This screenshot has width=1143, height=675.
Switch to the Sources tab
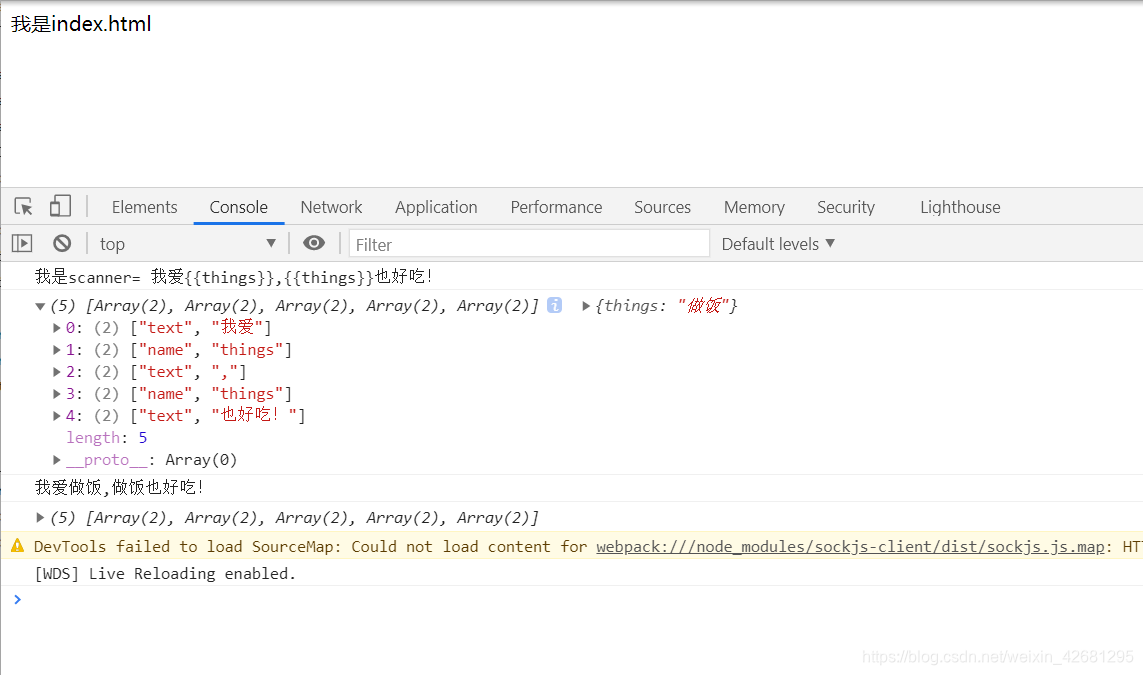point(662,207)
